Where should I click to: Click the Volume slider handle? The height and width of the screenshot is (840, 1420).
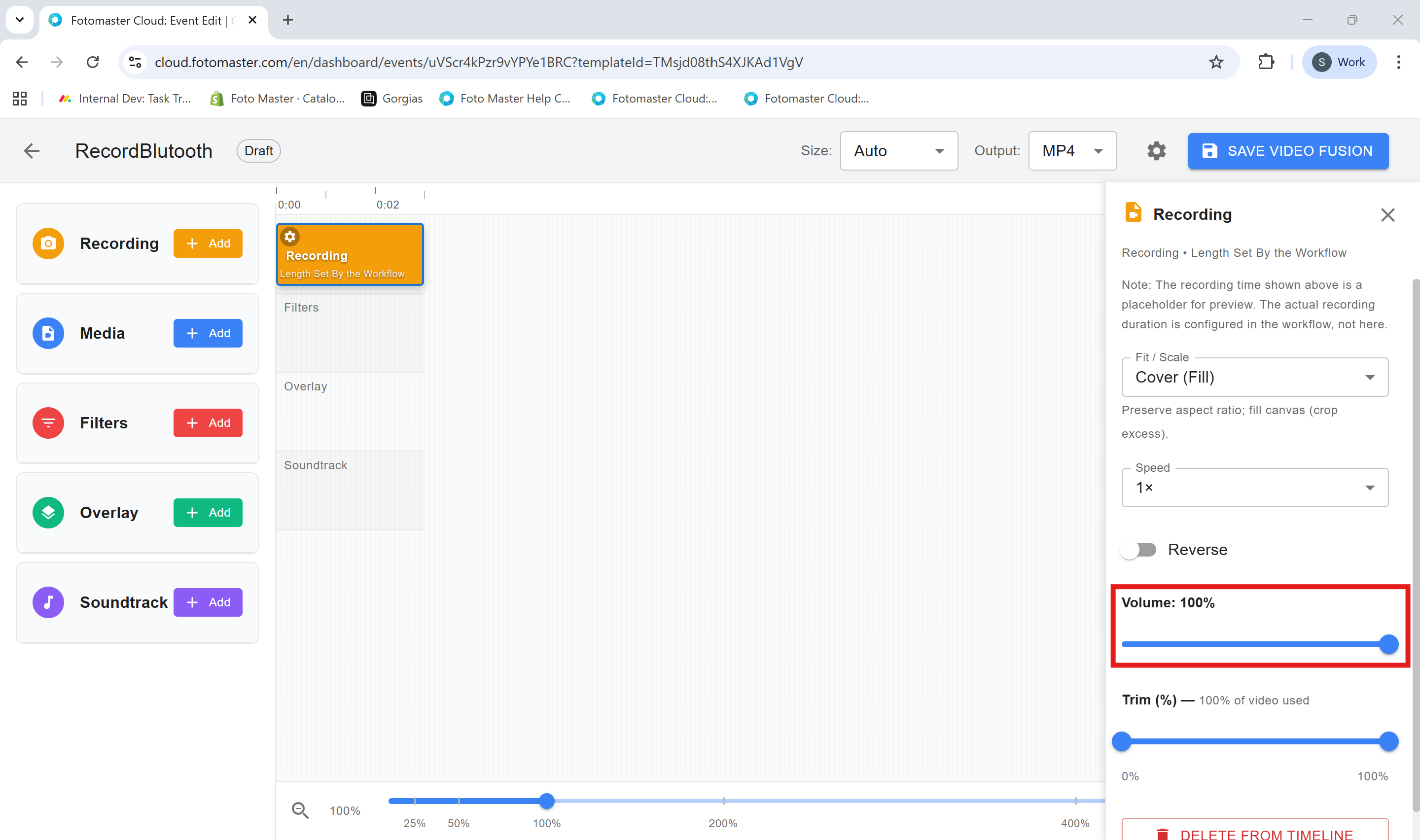(1388, 645)
